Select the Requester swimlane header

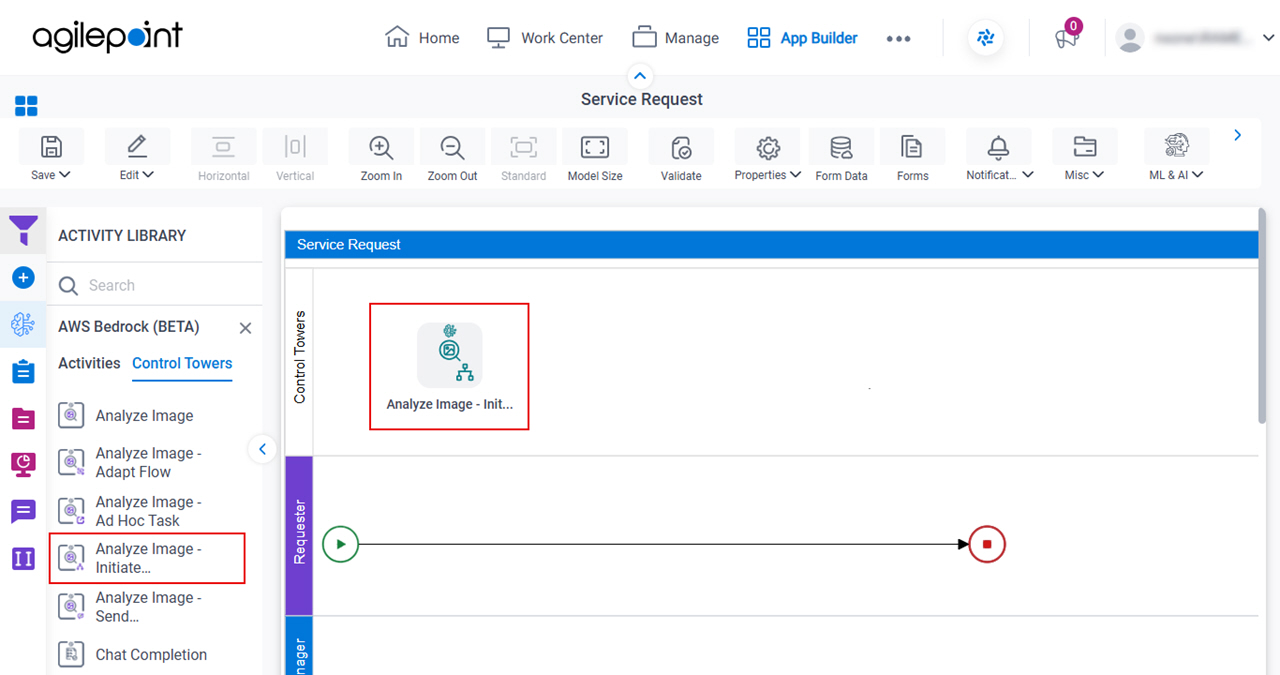pyautogui.click(x=299, y=535)
